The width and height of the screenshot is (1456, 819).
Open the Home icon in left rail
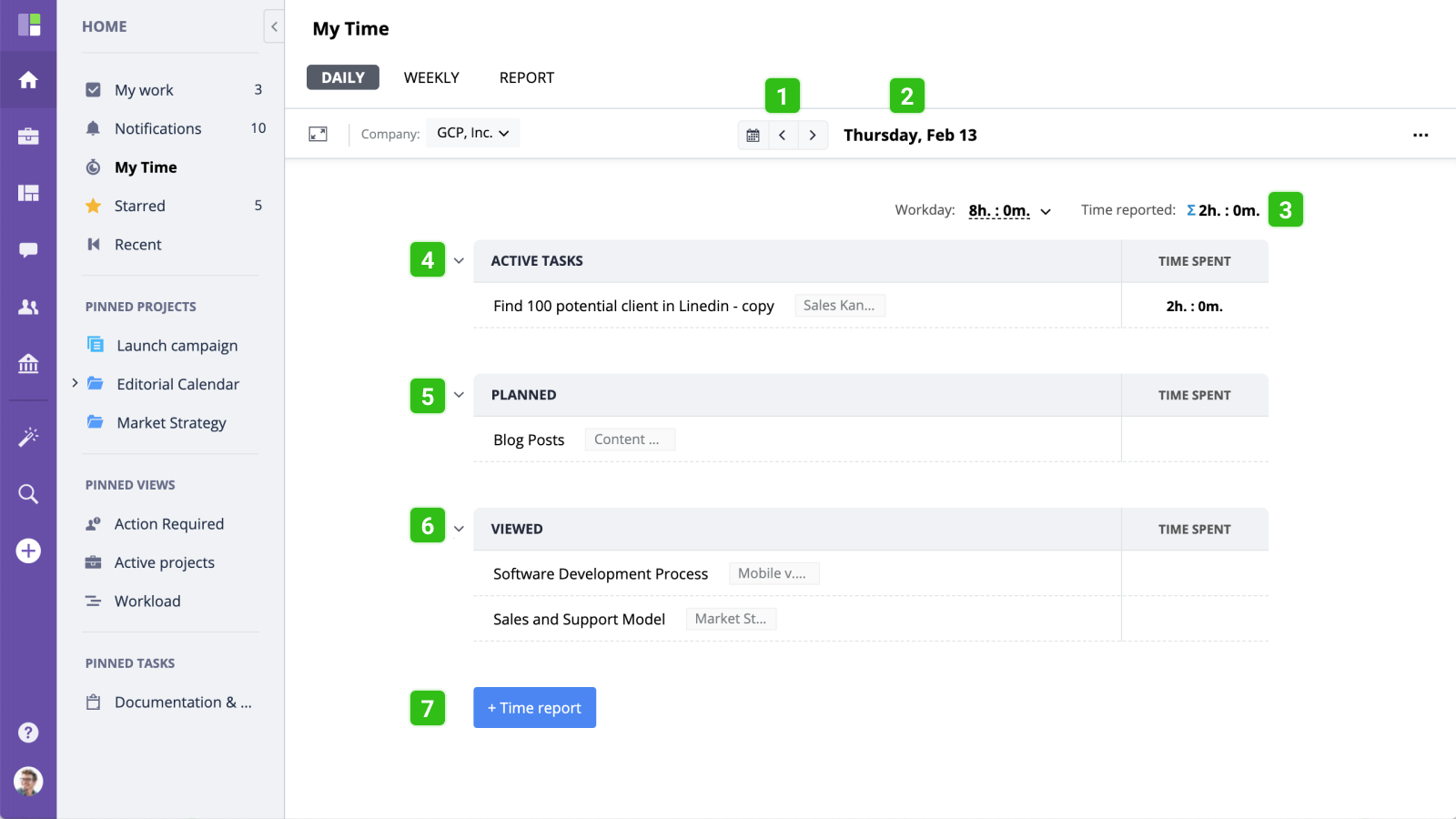pos(28,80)
